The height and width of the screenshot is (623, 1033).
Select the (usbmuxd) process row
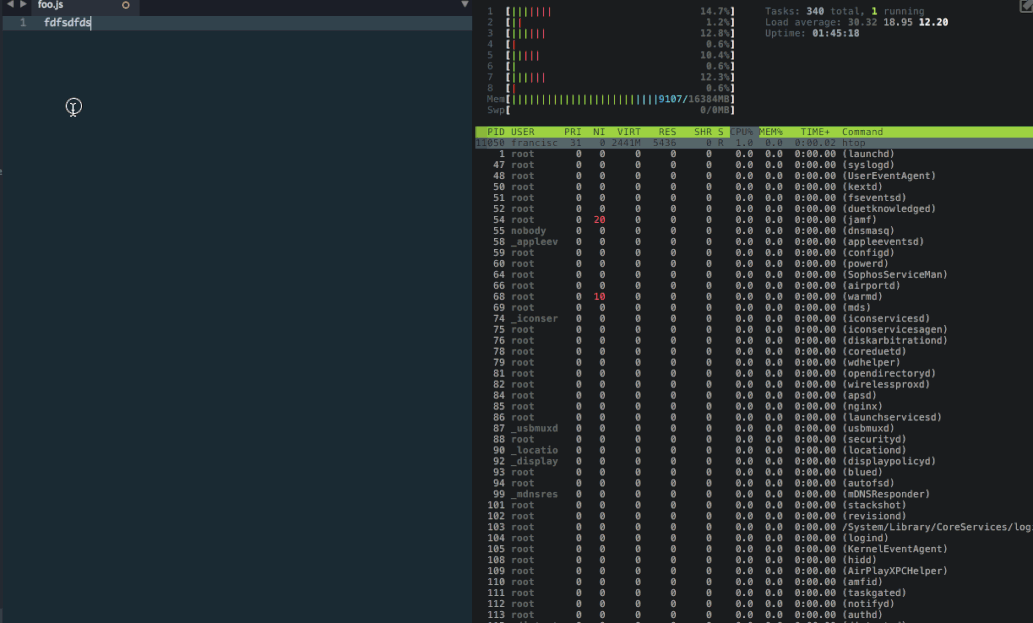tap(754, 428)
